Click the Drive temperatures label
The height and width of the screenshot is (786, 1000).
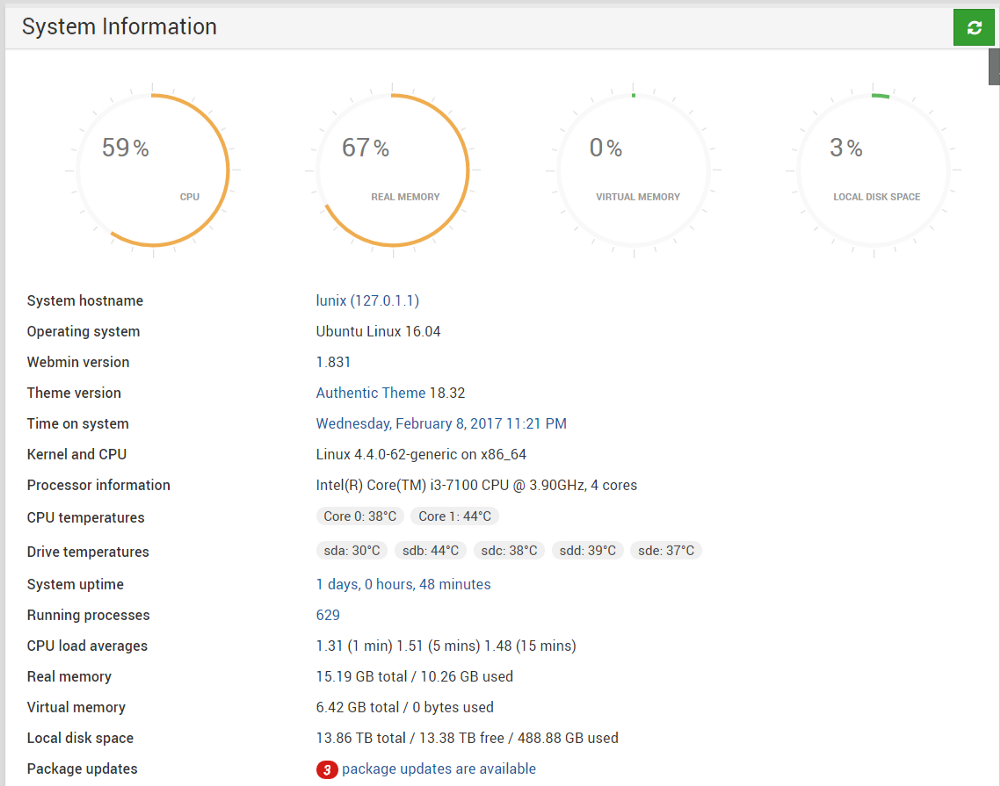[x=88, y=552]
